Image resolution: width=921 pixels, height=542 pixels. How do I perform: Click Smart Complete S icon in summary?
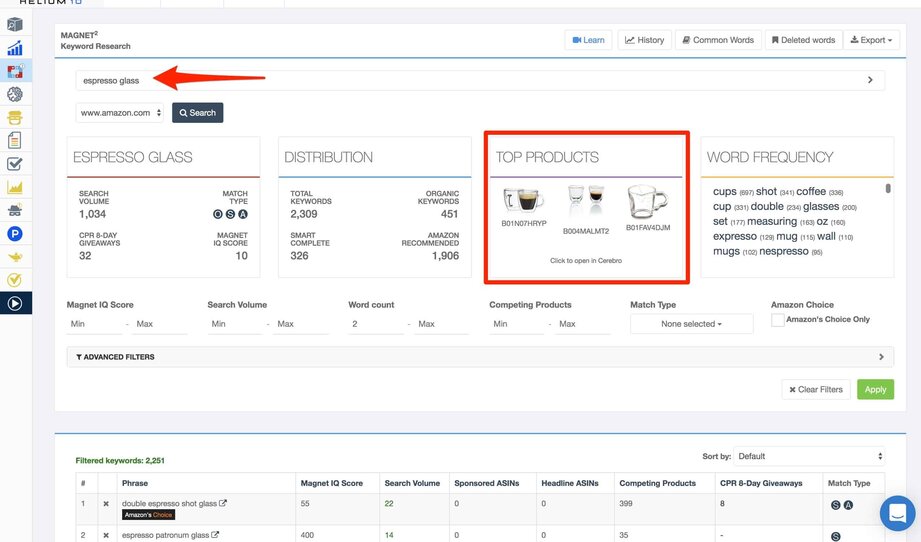click(x=230, y=214)
